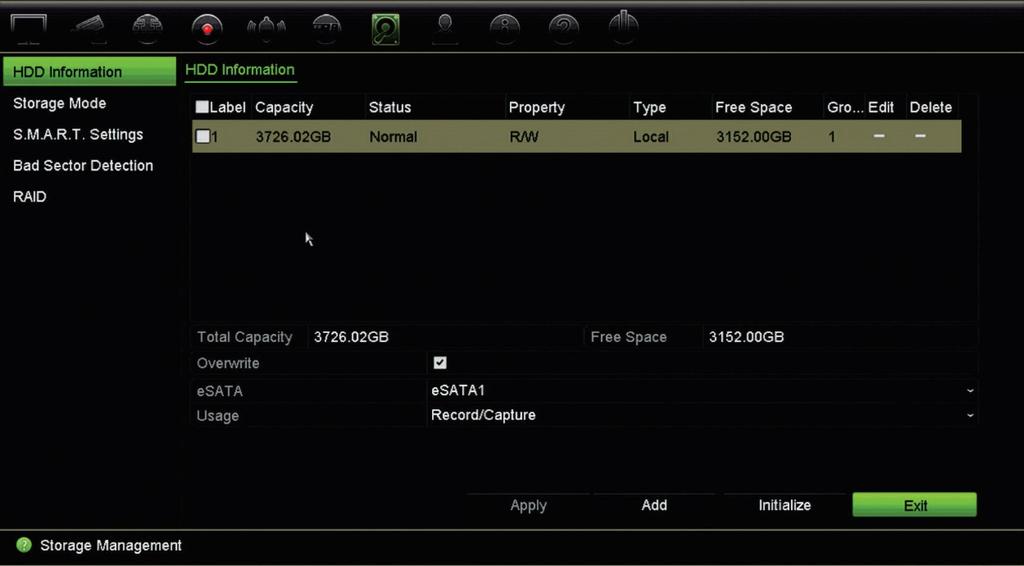Check the box for HDD row 1
This screenshot has height=566, width=1024.
click(203, 136)
